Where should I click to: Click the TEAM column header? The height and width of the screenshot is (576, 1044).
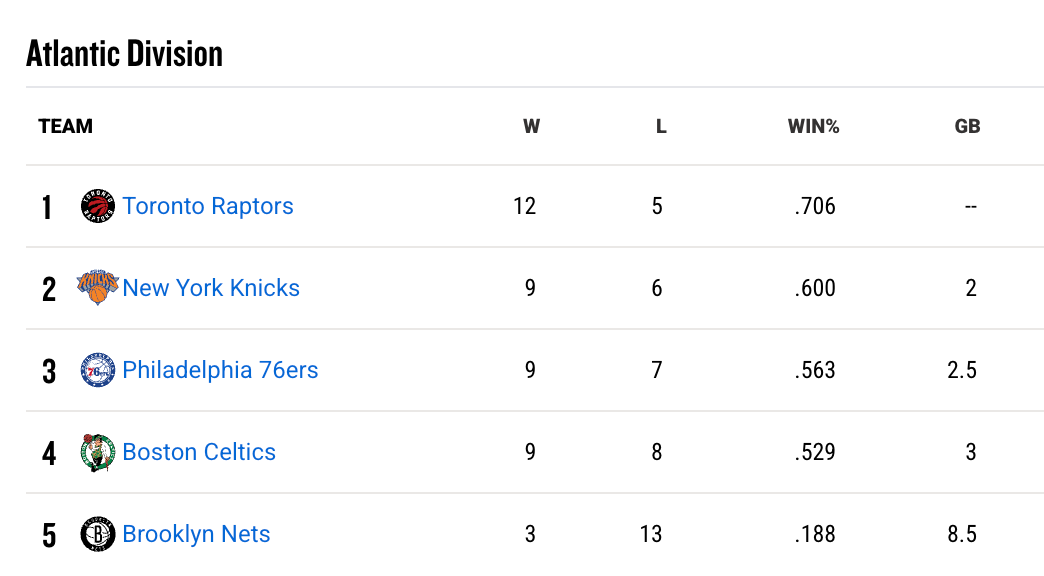(x=65, y=126)
